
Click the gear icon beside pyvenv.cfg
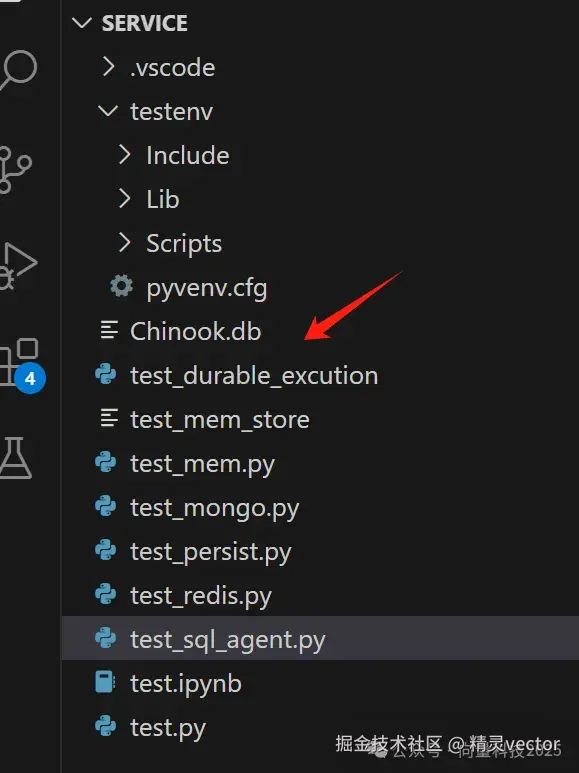point(121,286)
